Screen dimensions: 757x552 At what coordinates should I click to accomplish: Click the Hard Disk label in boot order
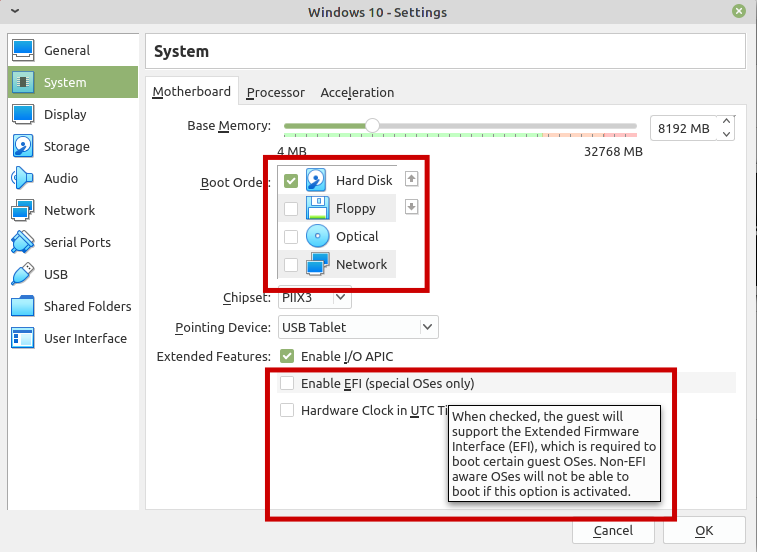(364, 180)
